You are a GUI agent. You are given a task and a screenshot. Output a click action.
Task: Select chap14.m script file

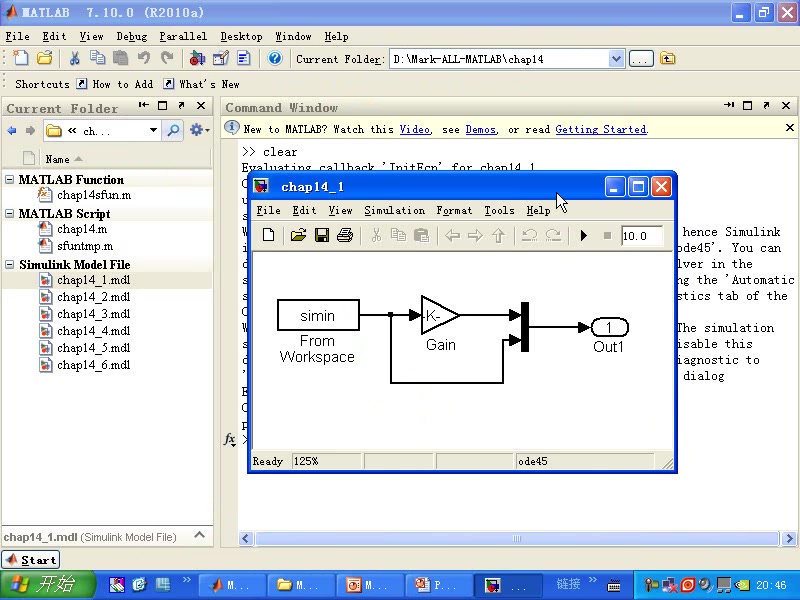coord(82,229)
